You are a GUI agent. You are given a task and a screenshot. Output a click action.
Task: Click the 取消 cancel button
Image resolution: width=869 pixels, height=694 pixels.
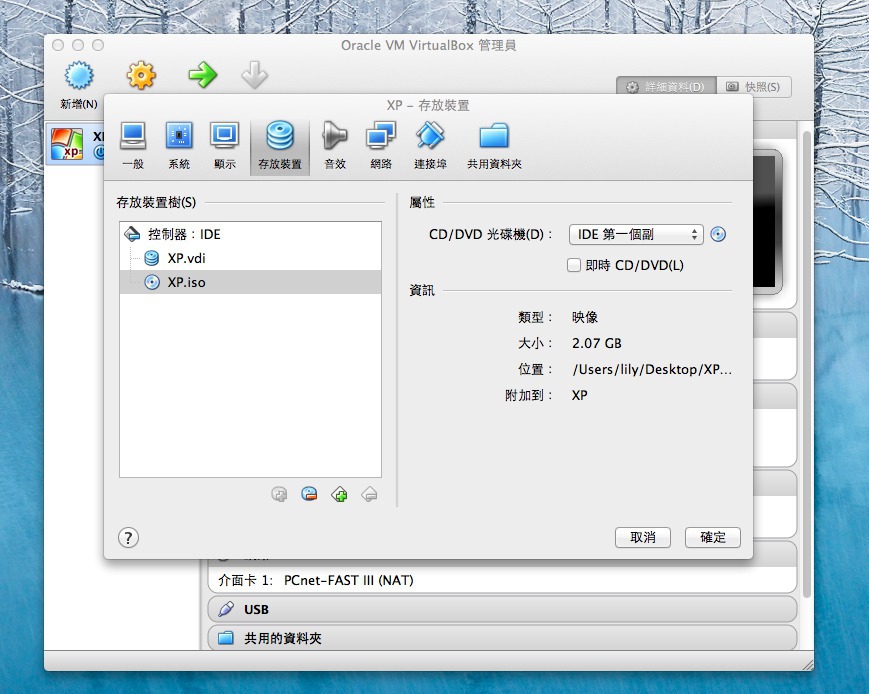pos(642,537)
